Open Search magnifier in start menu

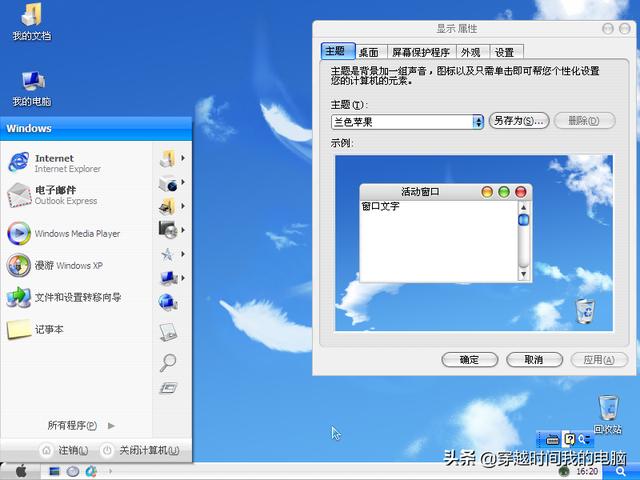tap(167, 362)
